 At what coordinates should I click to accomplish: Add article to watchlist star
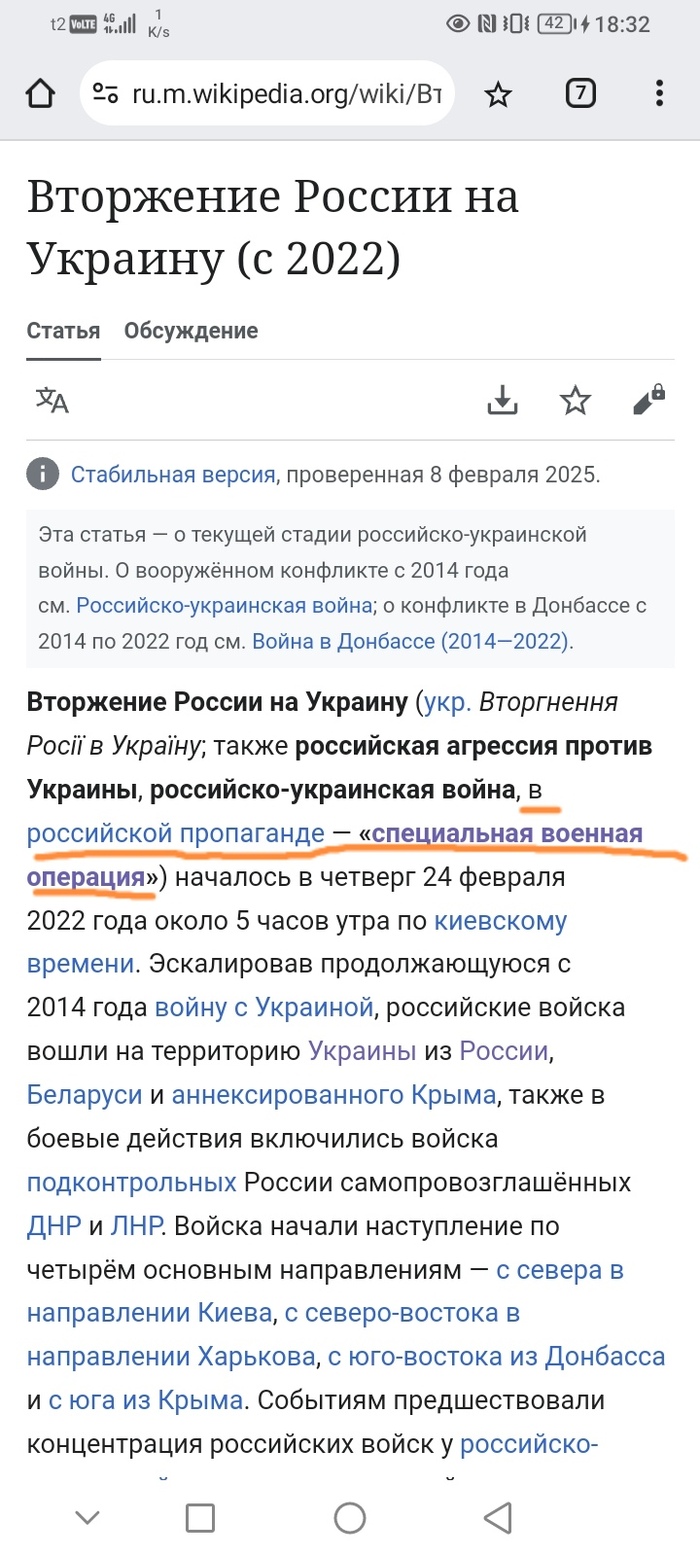pos(575,401)
